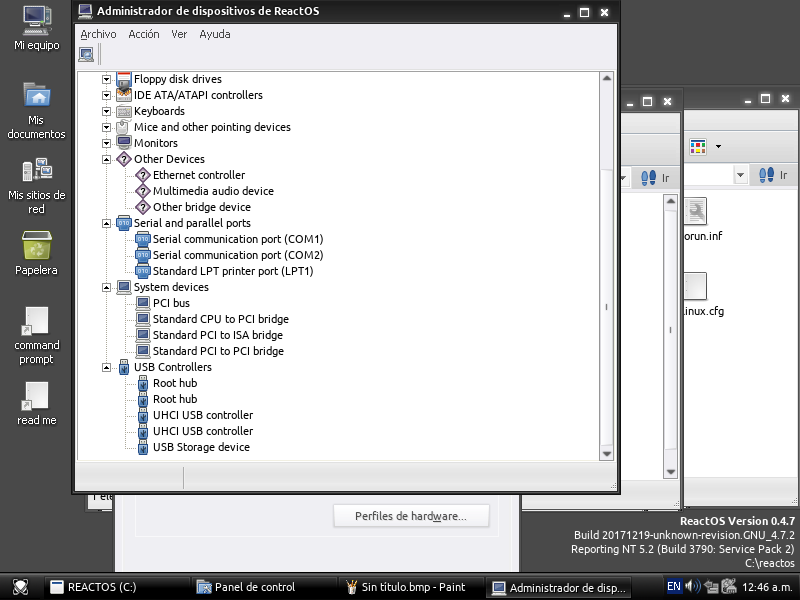
Task: Select the Mice and other pointing devices icon
Action: pyautogui.click(x=124, y=127)
